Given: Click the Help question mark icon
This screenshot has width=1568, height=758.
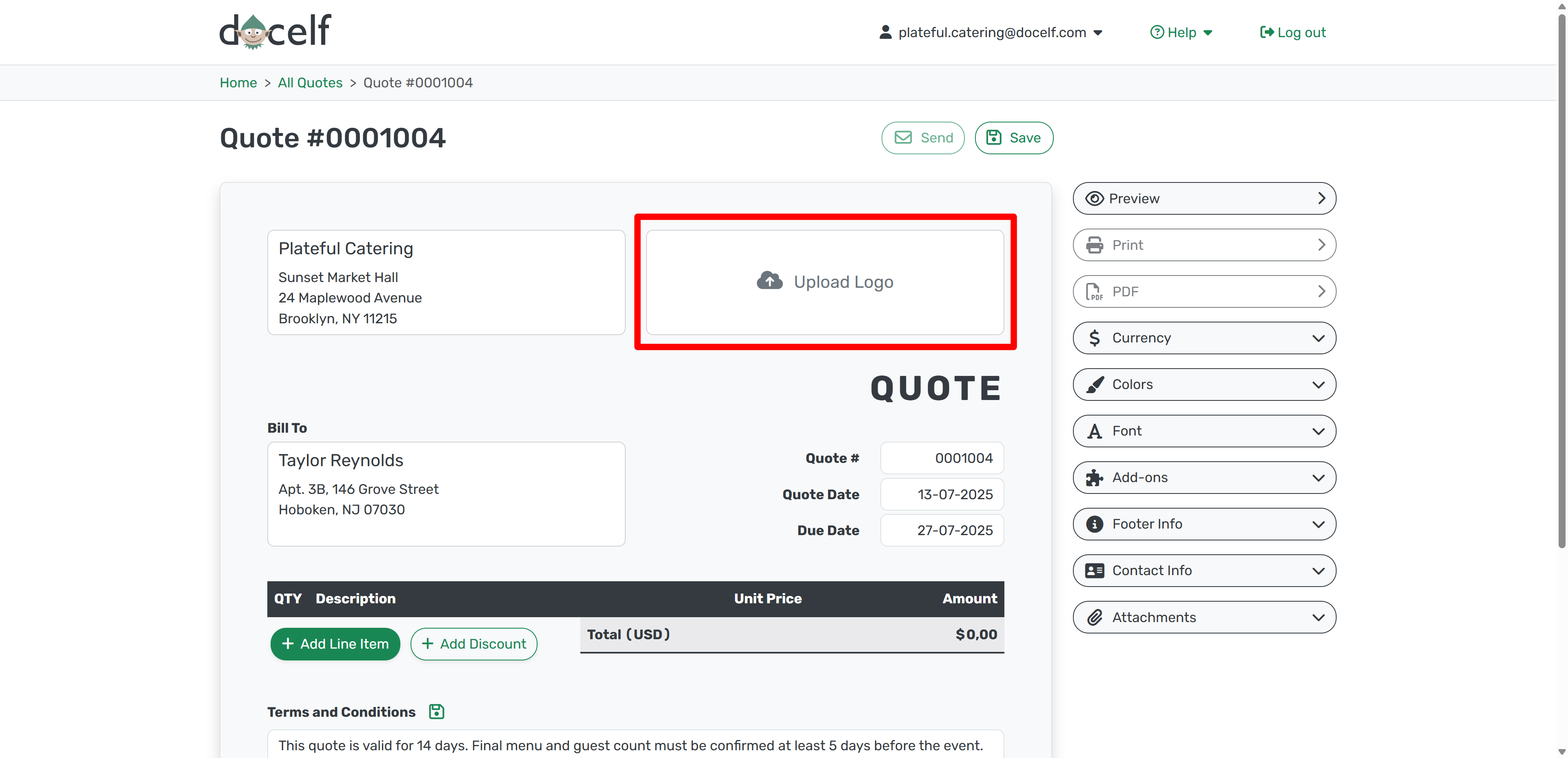Looking at the screenshot, I should click(1157, 32).
